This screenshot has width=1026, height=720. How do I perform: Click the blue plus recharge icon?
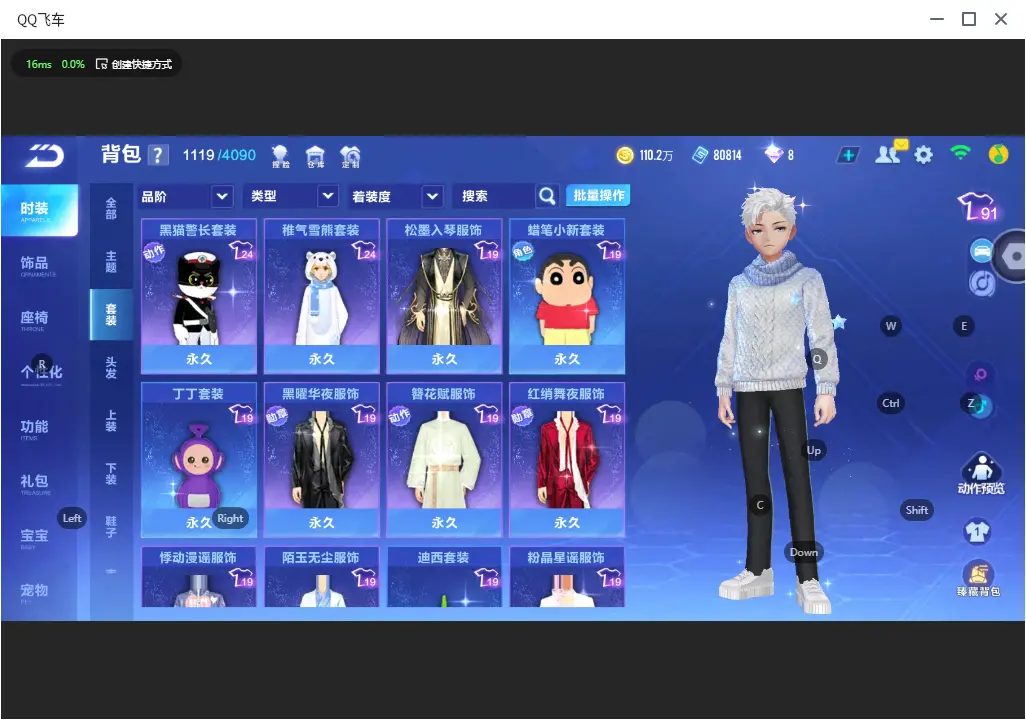(848, 155)
